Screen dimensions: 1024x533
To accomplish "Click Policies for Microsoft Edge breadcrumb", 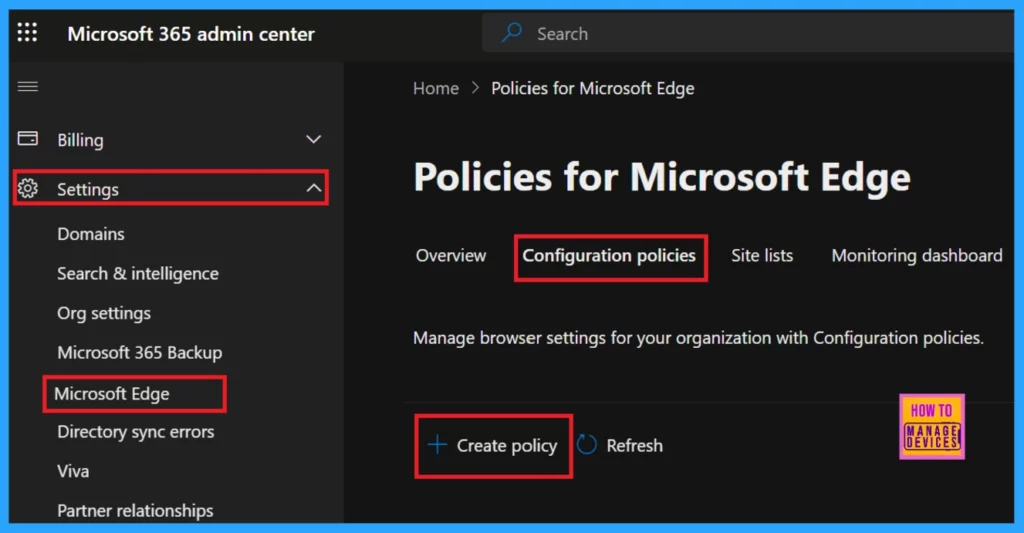I will tap(592, 89).
